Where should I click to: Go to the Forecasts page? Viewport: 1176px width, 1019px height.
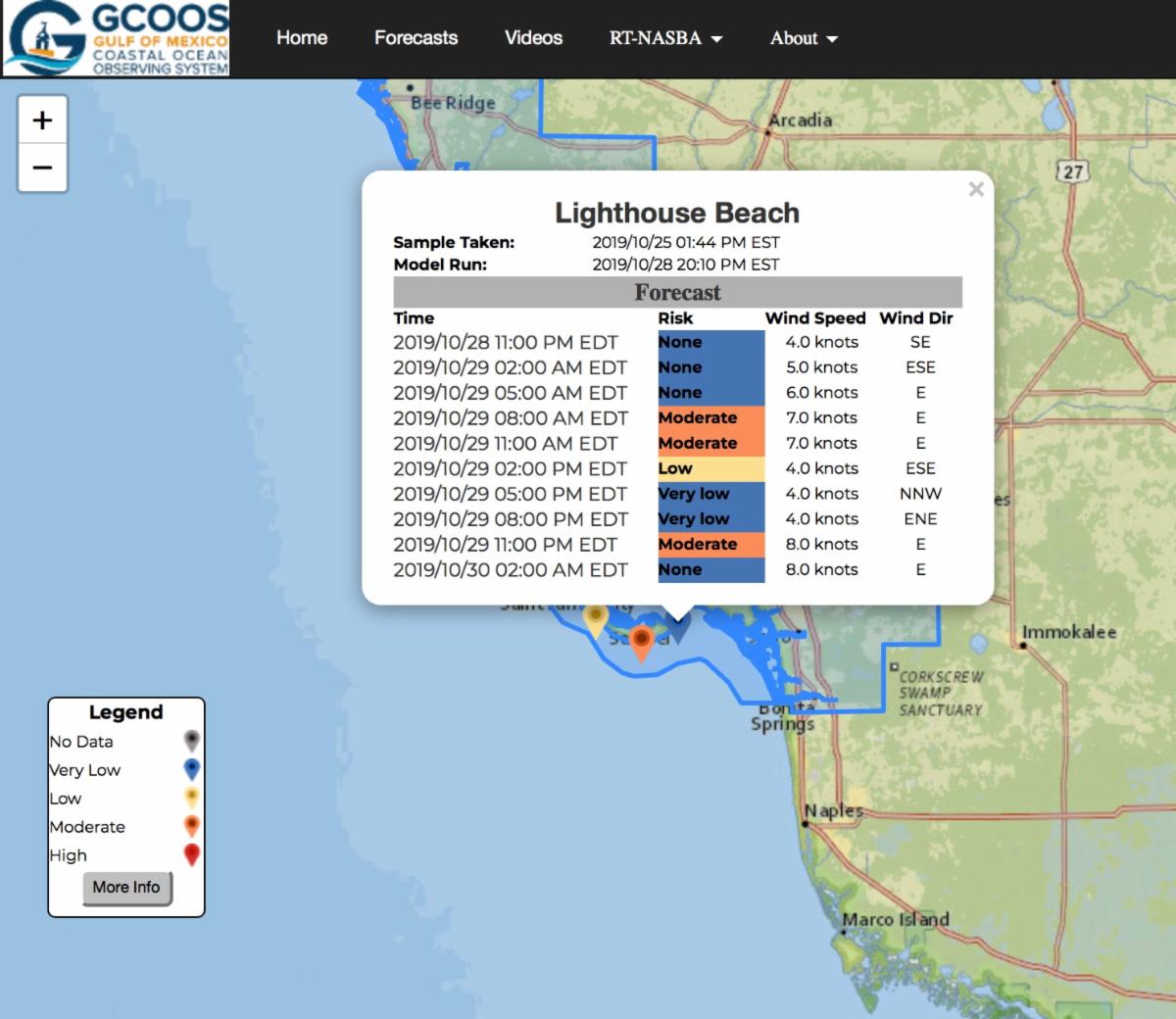point(416,38)
